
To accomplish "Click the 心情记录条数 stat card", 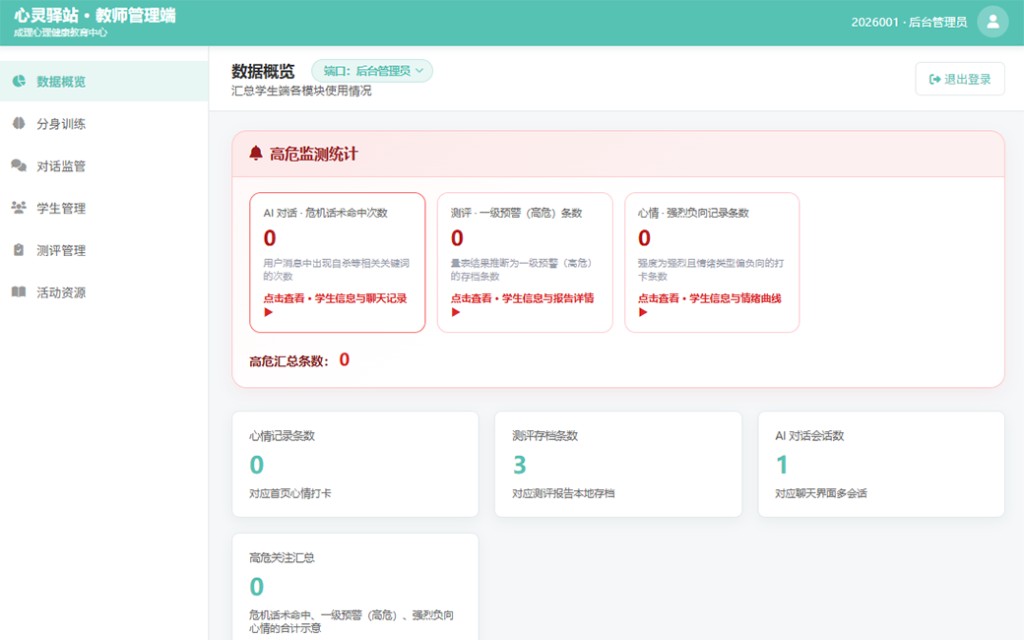I will pos(355,464).
